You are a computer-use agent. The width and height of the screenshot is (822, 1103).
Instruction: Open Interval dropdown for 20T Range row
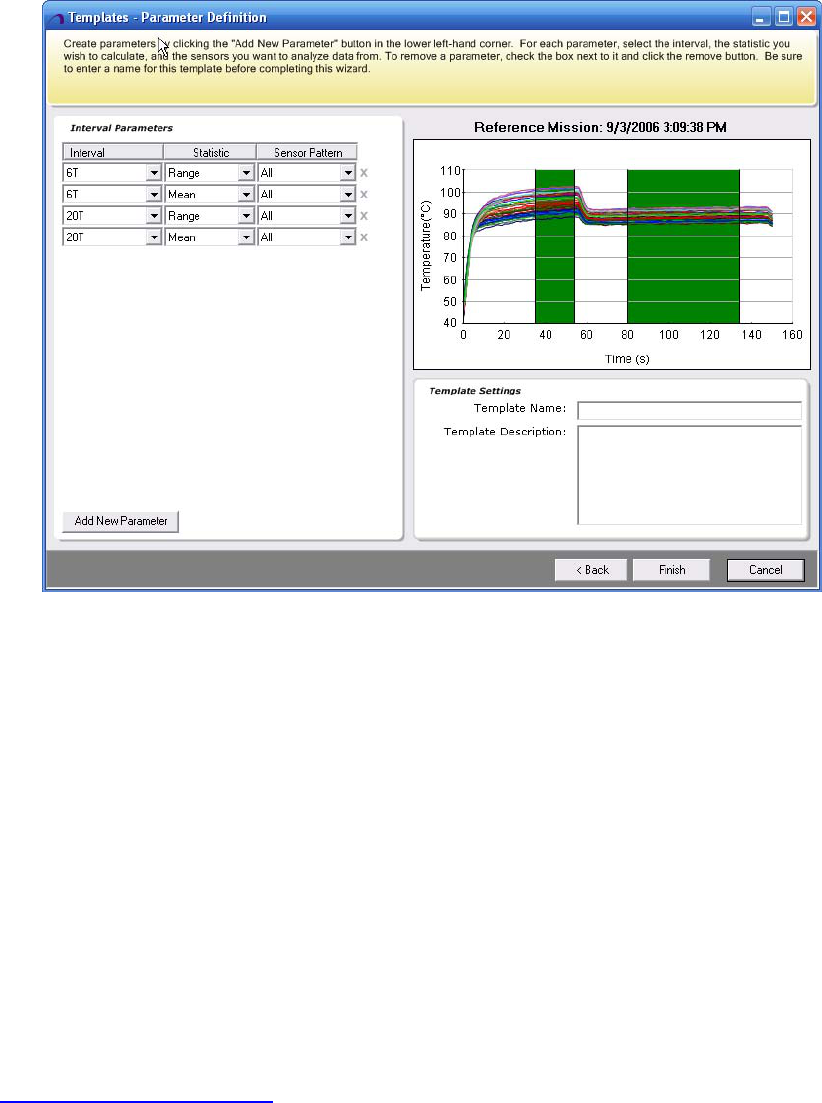tap(154, 216)
